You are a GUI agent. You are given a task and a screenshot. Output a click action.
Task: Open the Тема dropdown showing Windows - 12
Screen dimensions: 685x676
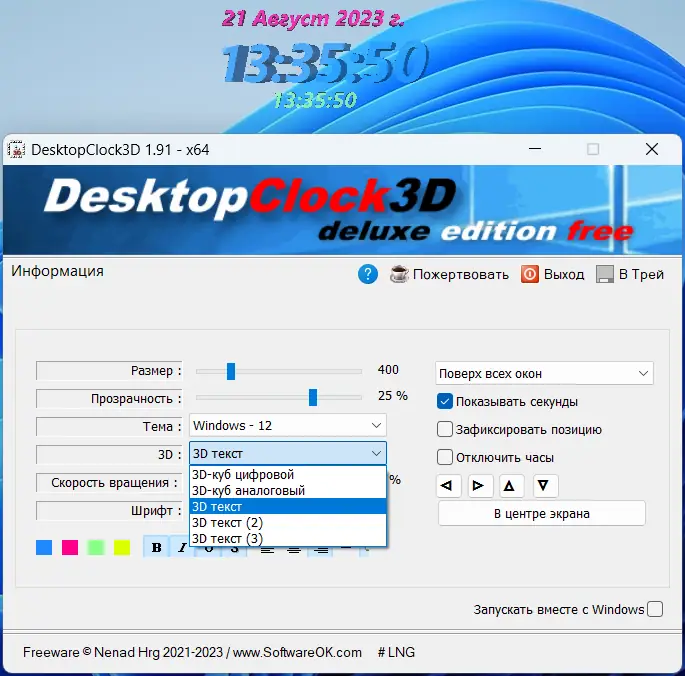coord(288,425)
